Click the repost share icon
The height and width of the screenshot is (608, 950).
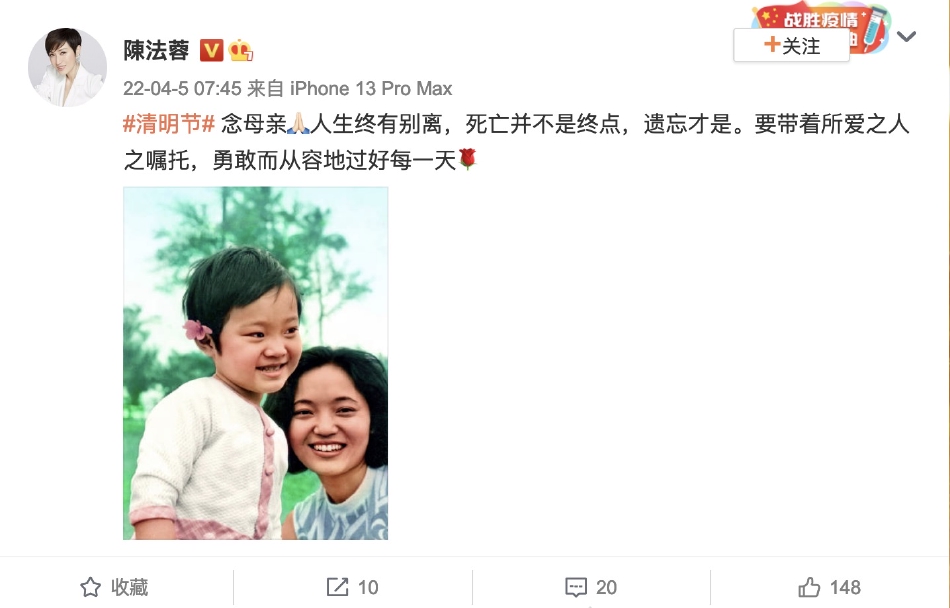tap(337, 587)
